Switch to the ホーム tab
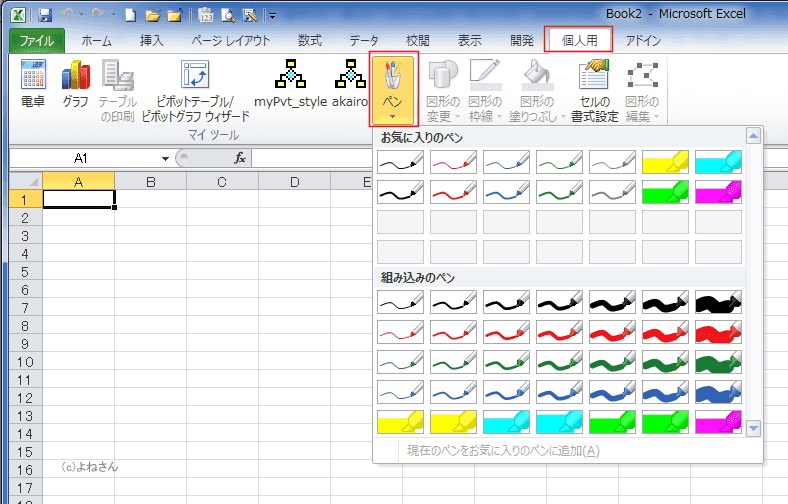Image resolution: width=788 pixels, height=504 pixels. 96,41
